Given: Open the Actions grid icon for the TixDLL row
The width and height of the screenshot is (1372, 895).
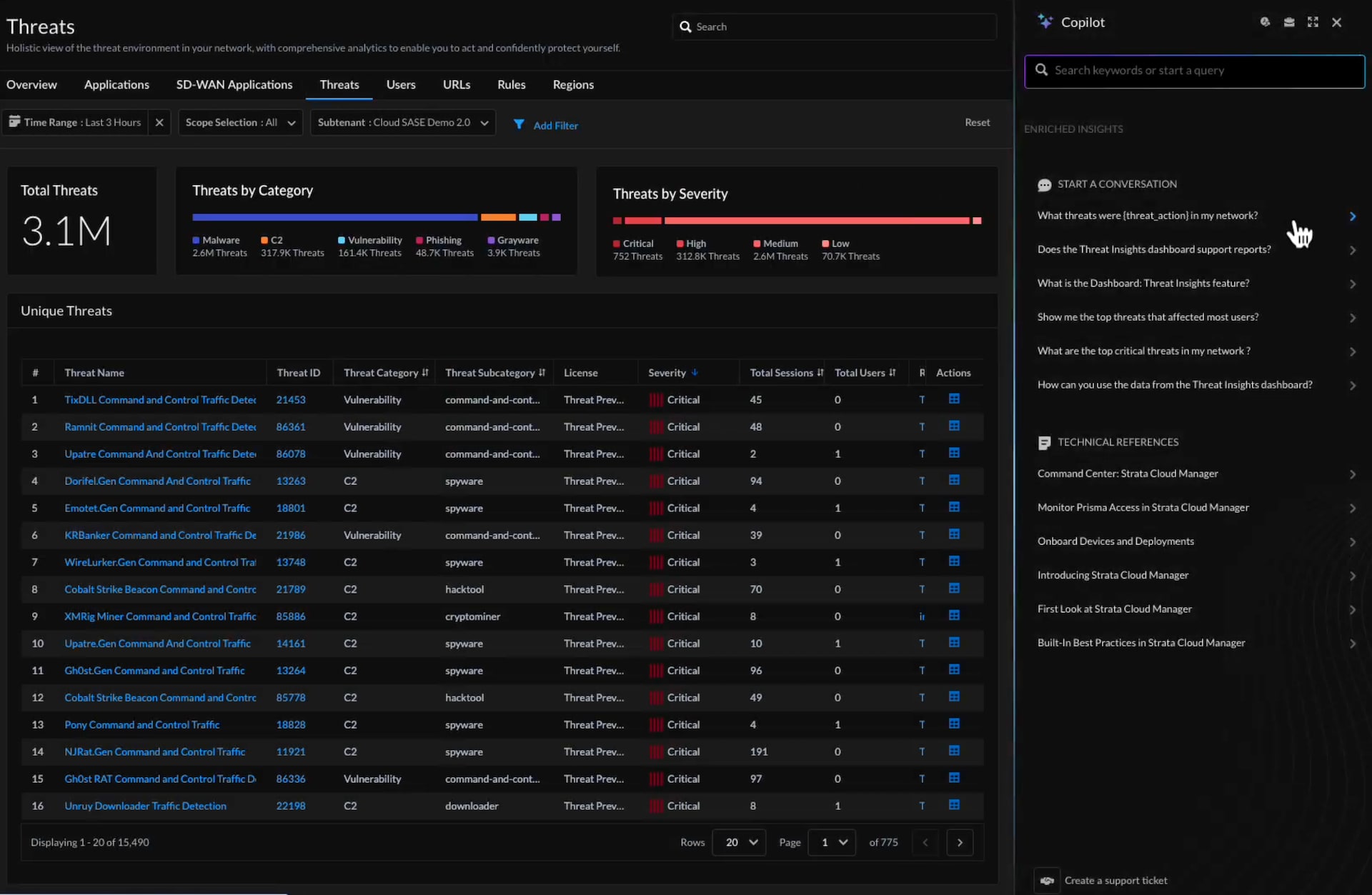Looking at the screenshot, I should 955,399.
